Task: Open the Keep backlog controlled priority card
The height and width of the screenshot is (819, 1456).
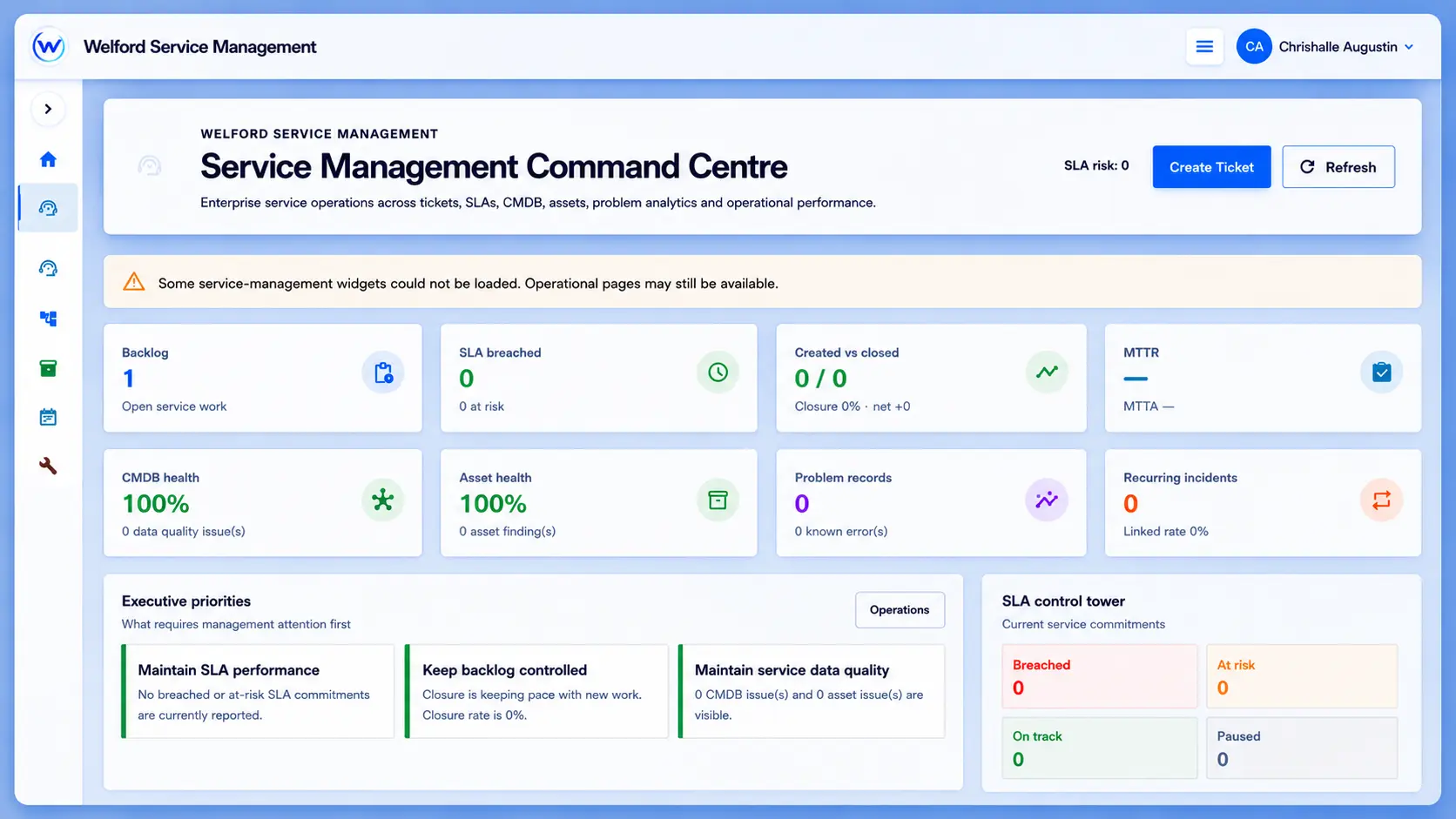Action: click(536, 691)
